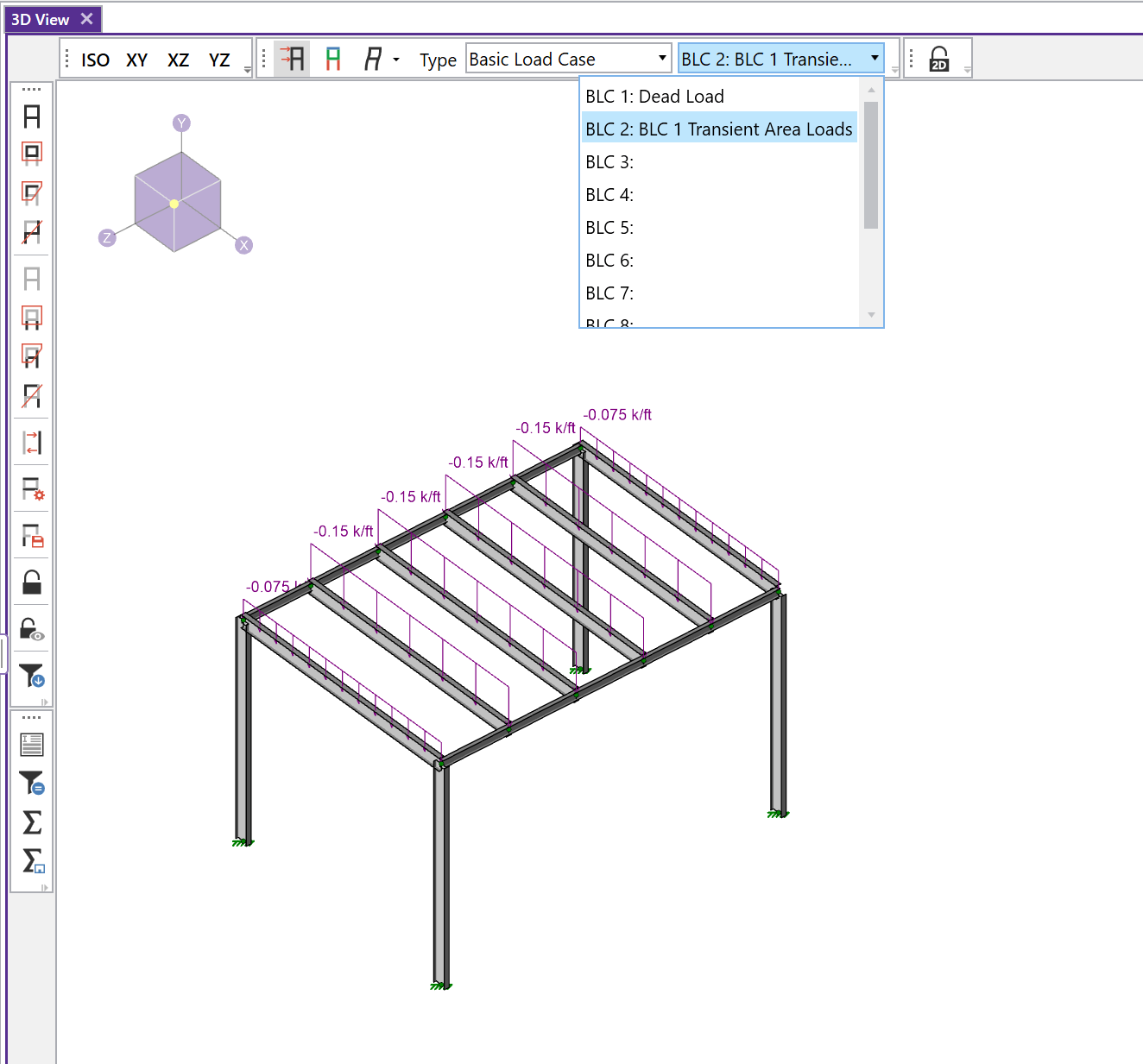The width and height of the screenshot is (1143, 1064).
Task: Toggle the locked padlock icon
Action: (x=31, y=583)
